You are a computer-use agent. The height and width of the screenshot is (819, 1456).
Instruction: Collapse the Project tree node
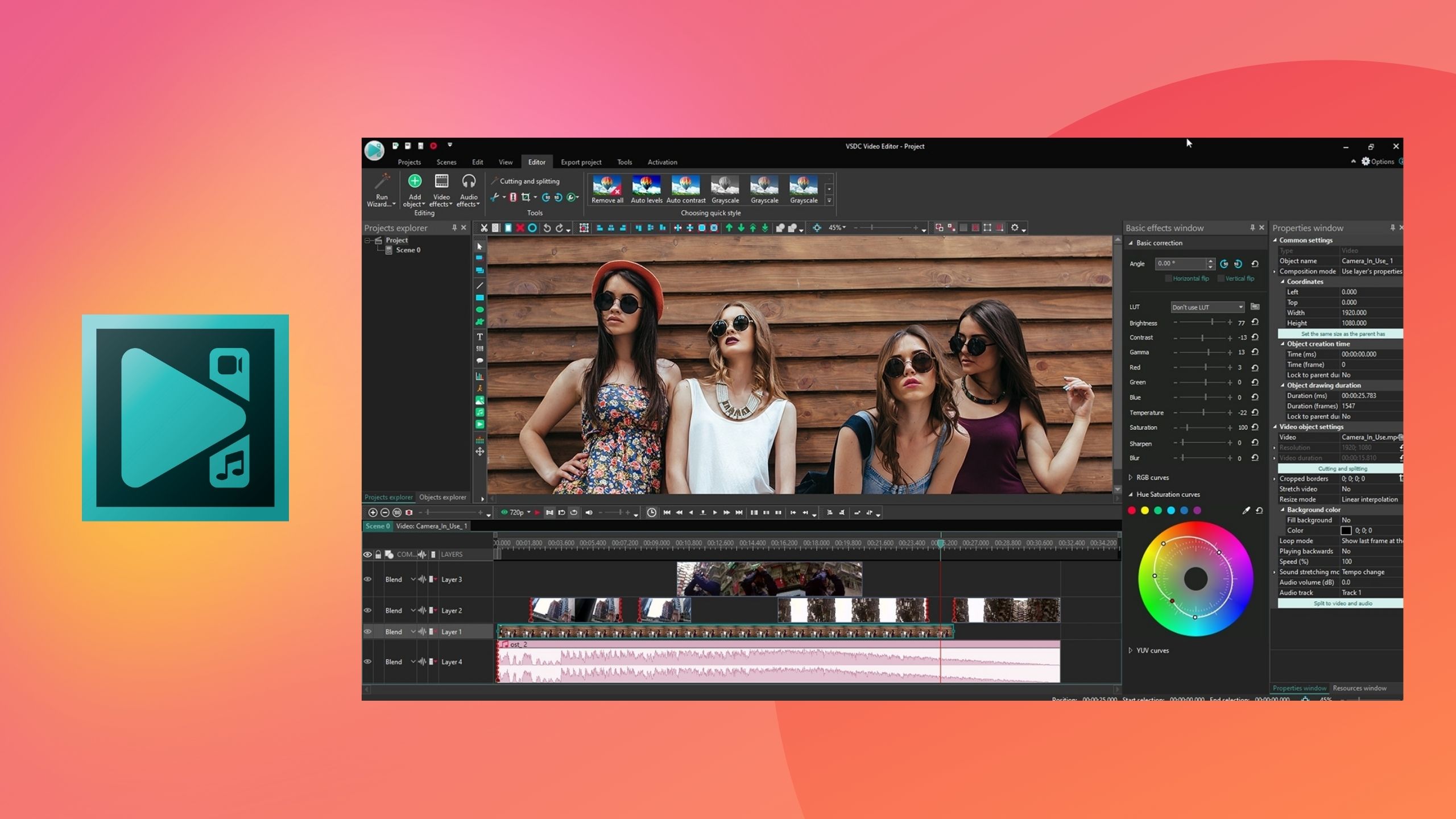(x=368, y=241)
